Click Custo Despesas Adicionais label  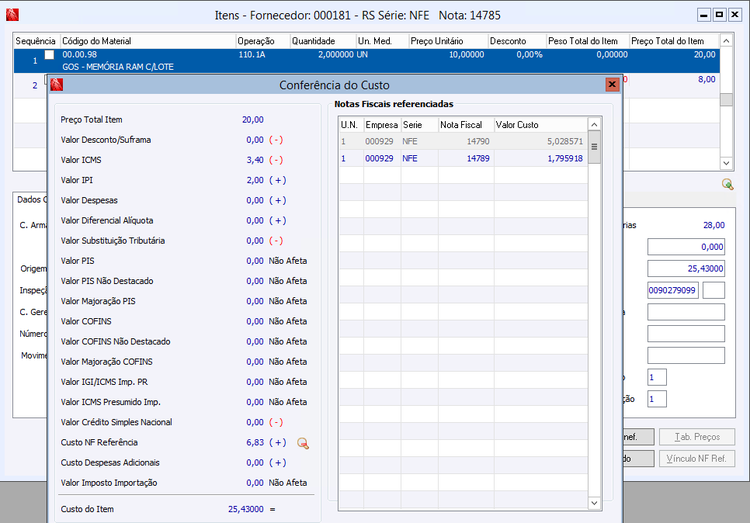[110, 463]
